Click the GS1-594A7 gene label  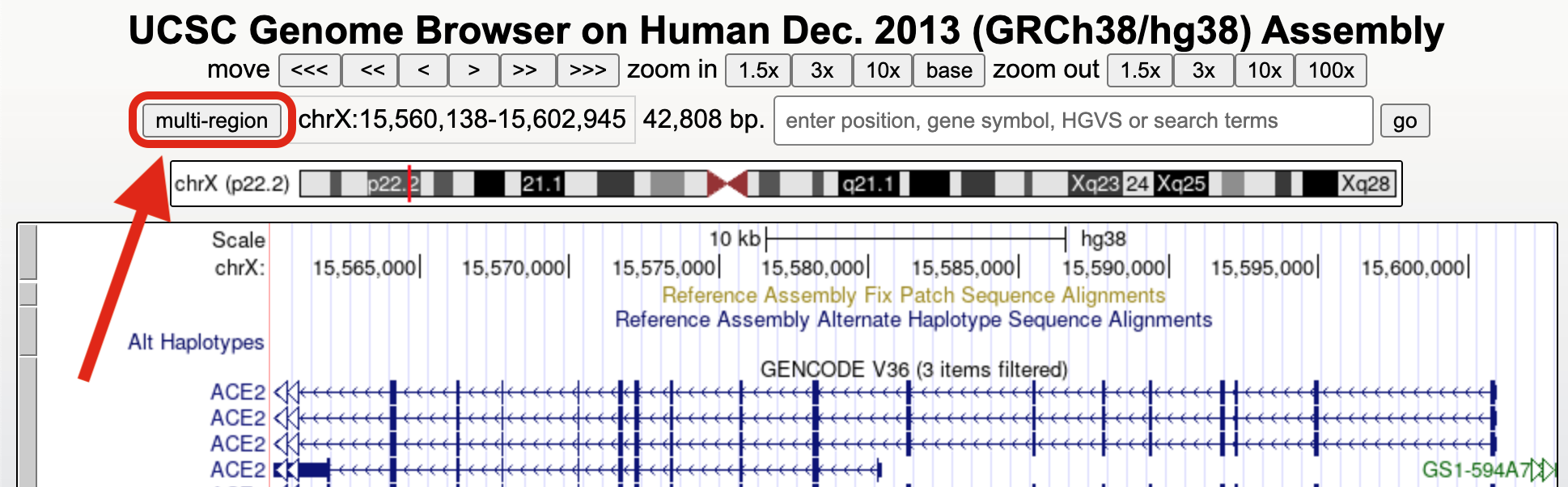(1475, 470)
